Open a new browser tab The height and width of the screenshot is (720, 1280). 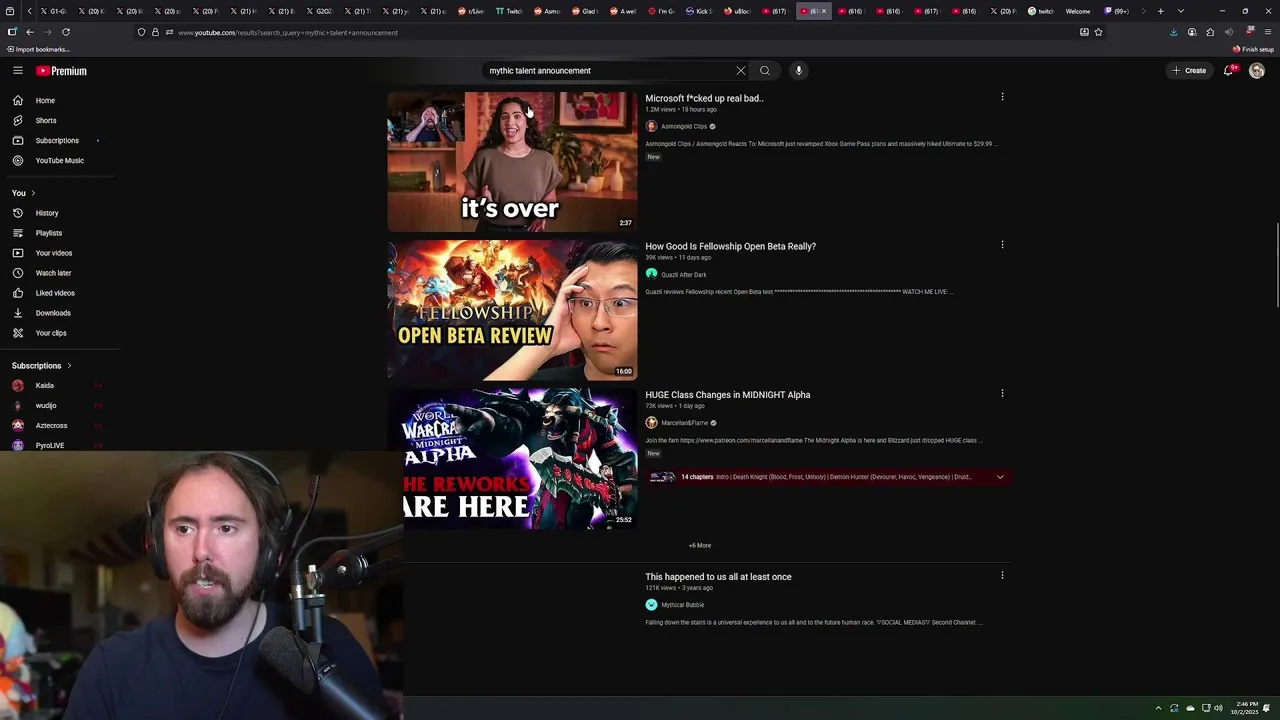1161,11
